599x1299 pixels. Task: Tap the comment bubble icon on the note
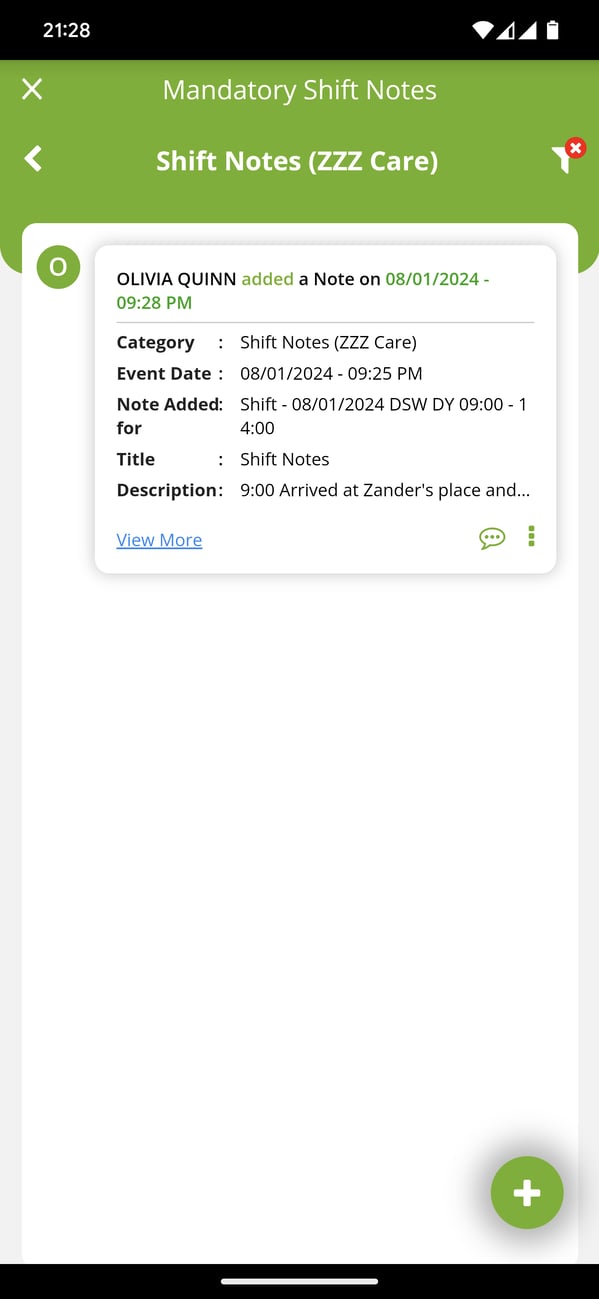click(x=492, y=537)
